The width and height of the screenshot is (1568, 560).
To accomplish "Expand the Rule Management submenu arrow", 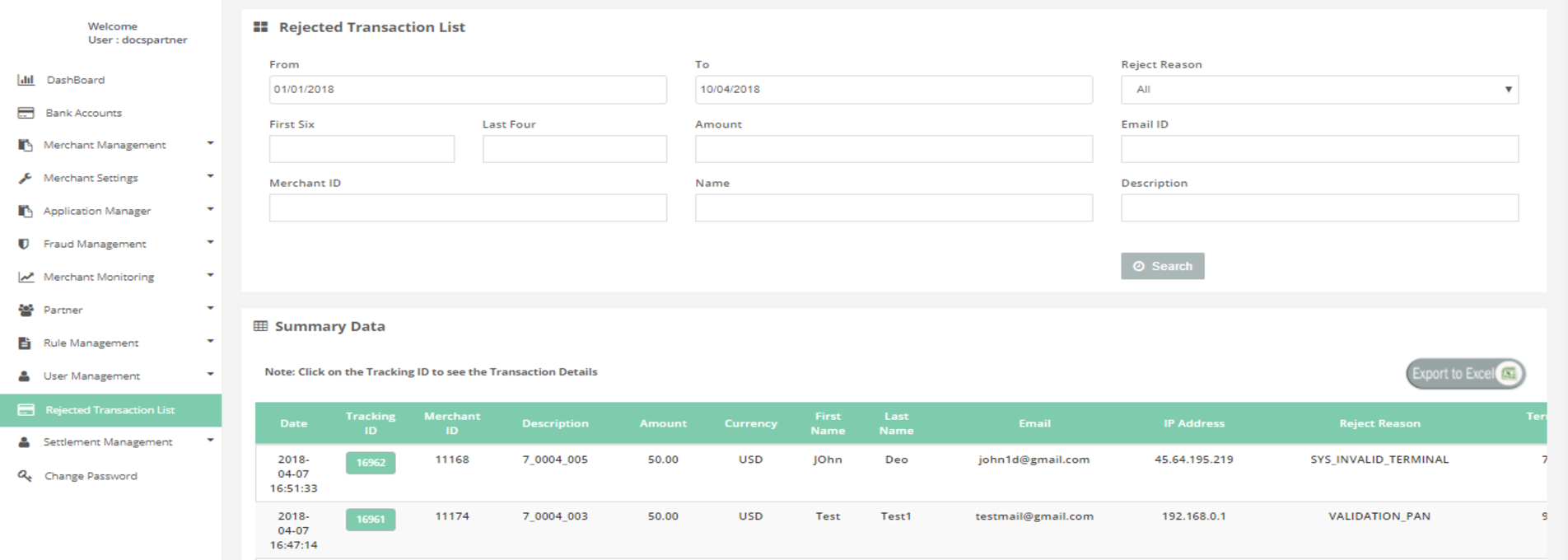I will point(210,341).
